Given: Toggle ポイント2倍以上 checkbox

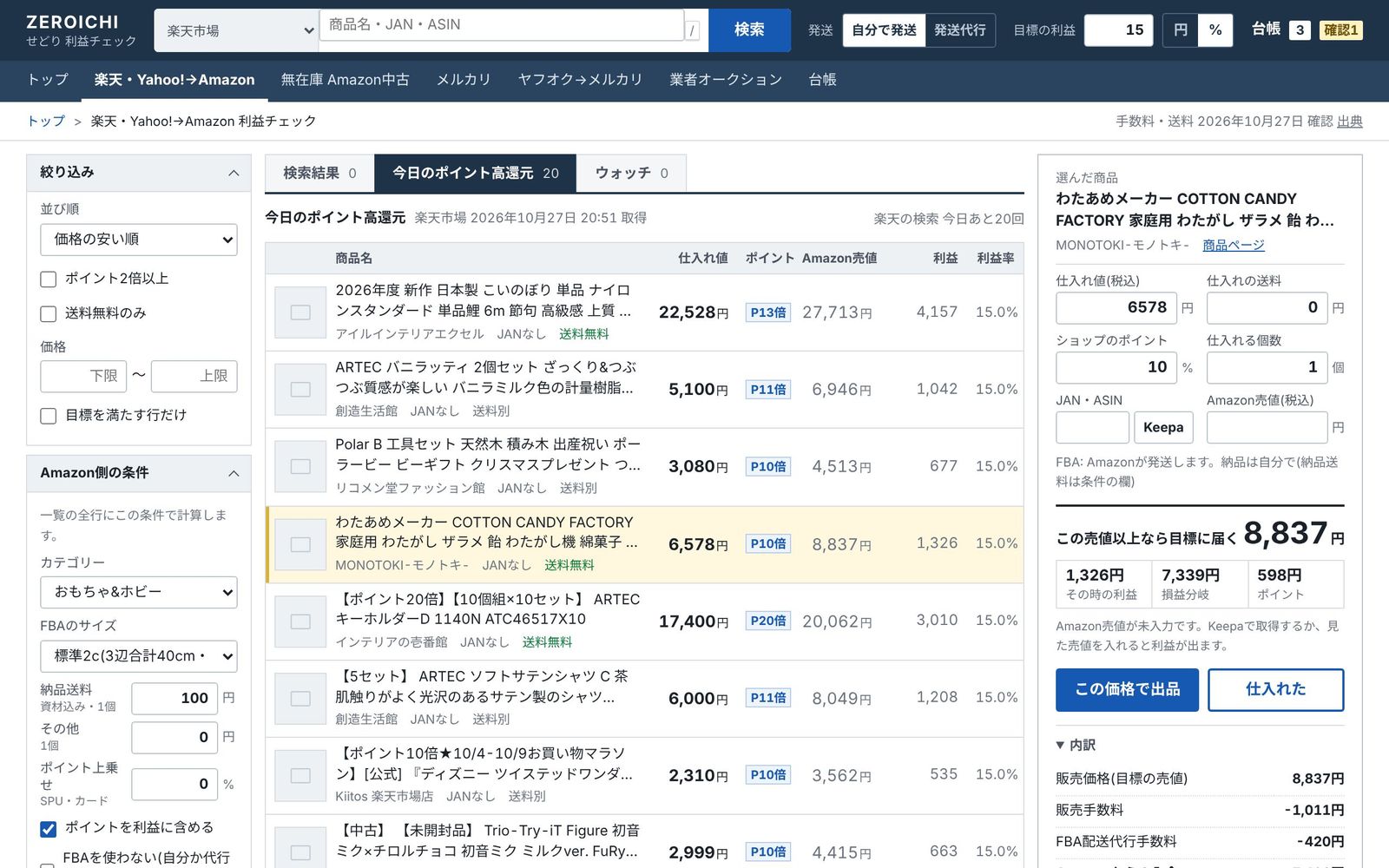Looking at the screenshot, I should (x=49, y=279).
